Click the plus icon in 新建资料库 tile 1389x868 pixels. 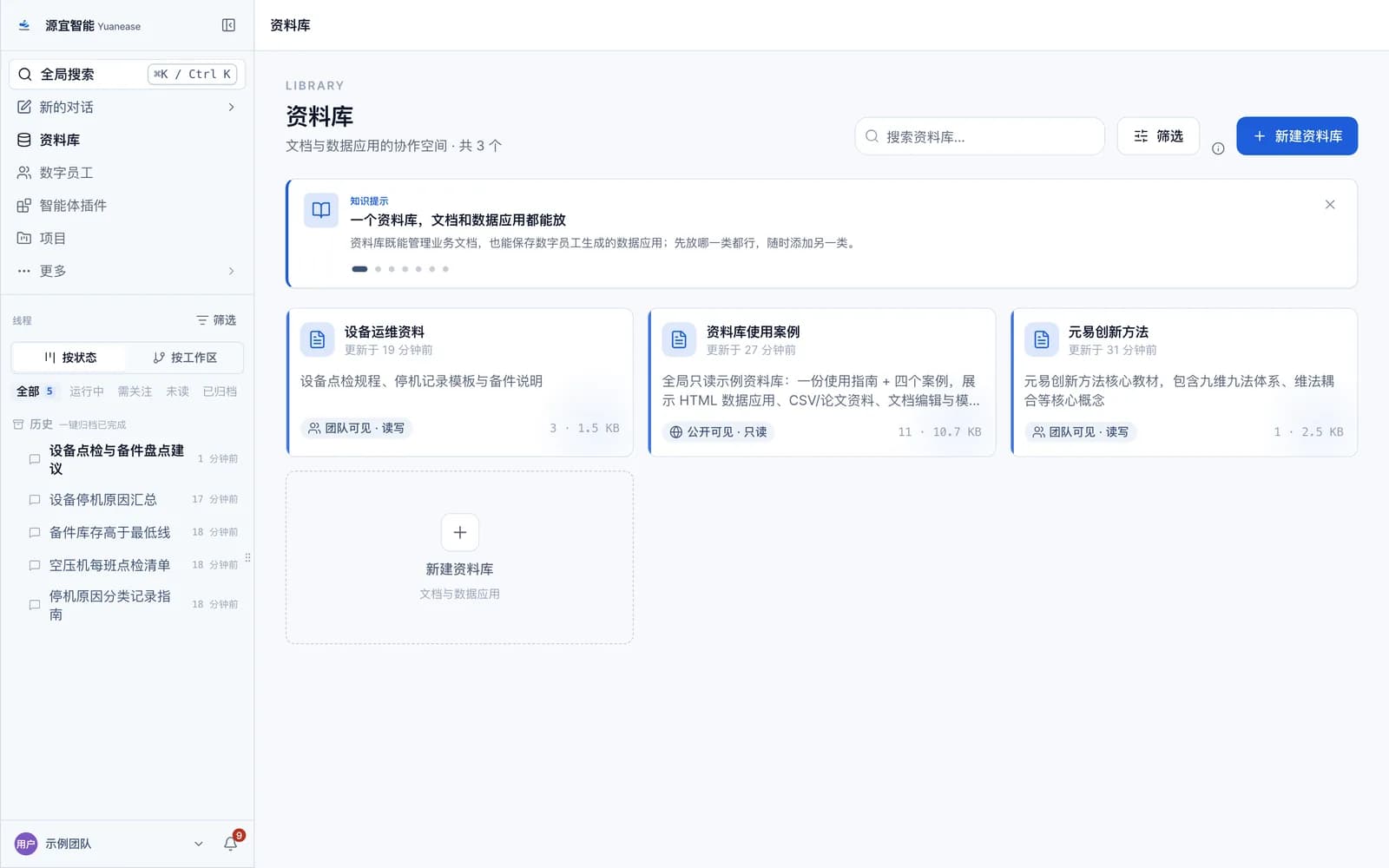(x=460, y=532)
